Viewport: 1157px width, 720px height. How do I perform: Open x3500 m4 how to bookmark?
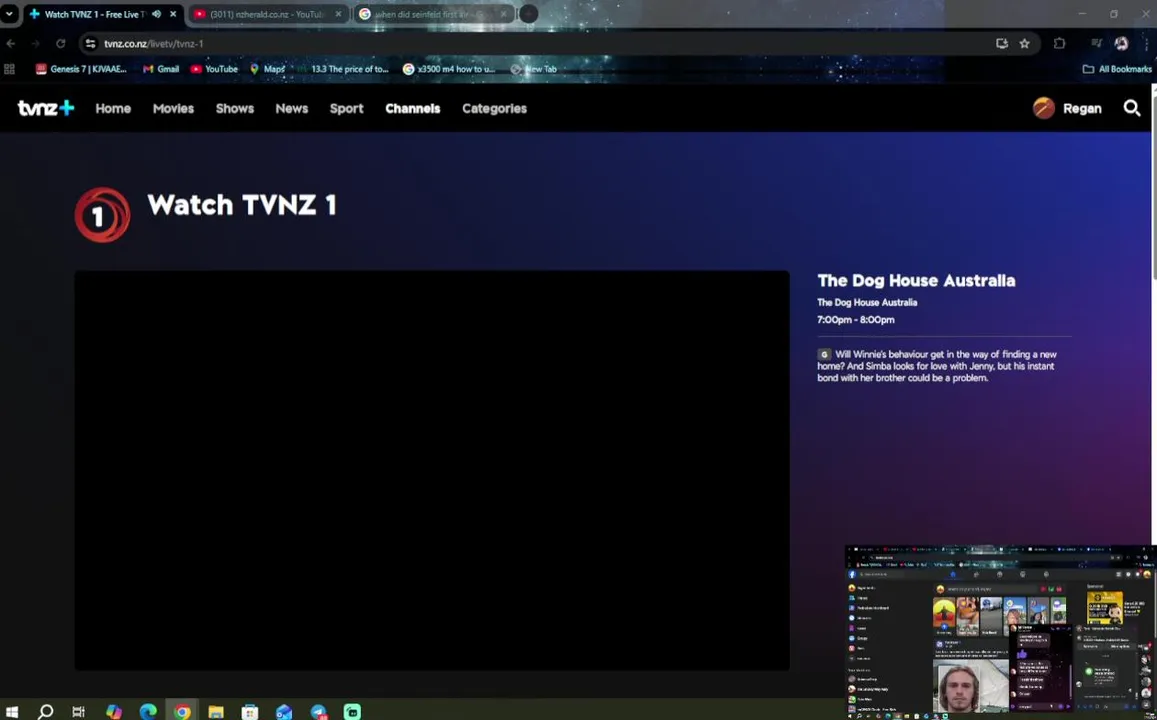tap(449, 69)
